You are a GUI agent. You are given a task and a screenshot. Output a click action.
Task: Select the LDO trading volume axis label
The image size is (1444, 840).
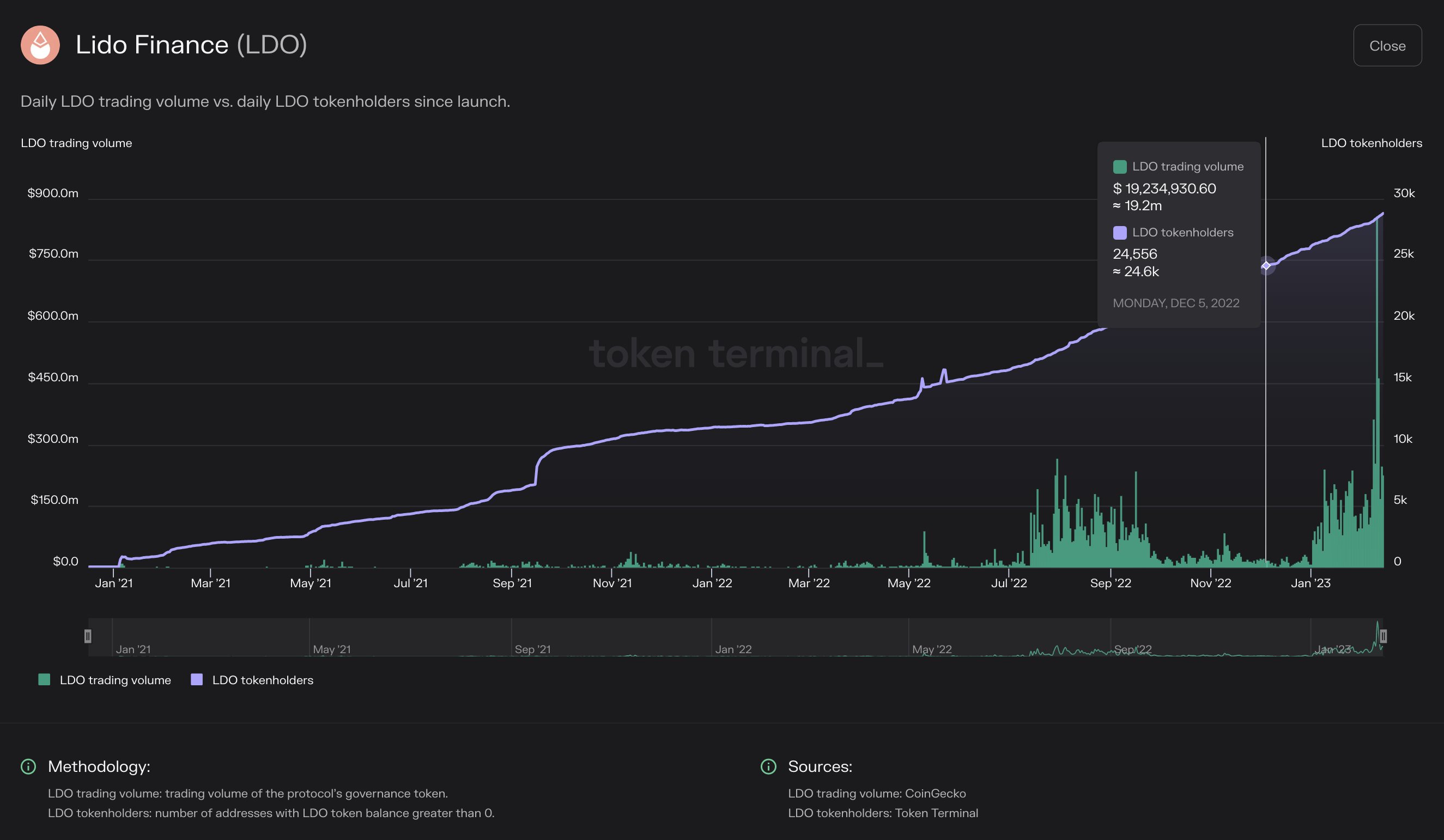(x=75, y=143)
